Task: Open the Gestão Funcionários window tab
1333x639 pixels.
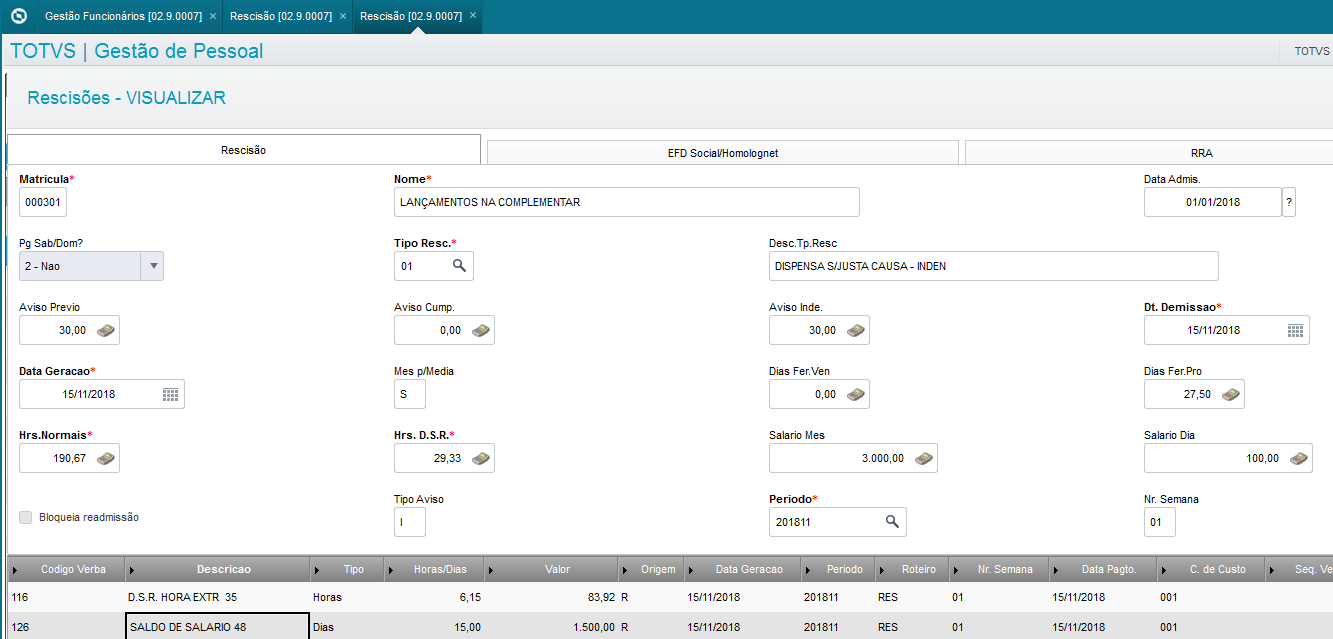Action: pos(124,16)
